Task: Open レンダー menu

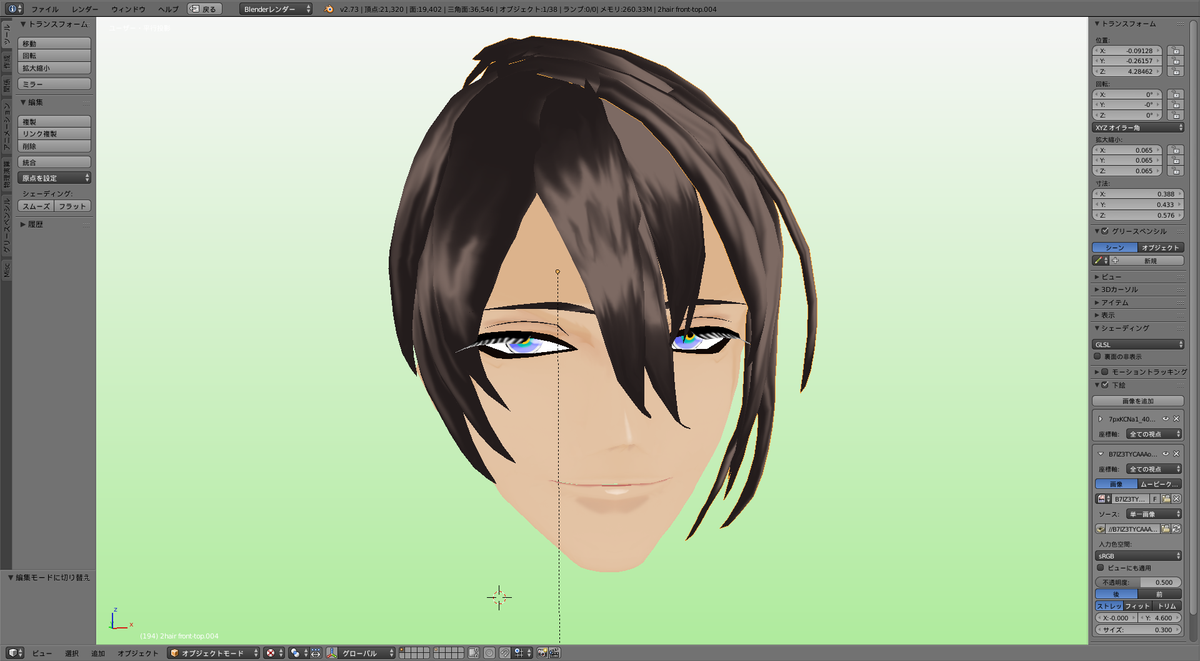Action: [85, 8]
